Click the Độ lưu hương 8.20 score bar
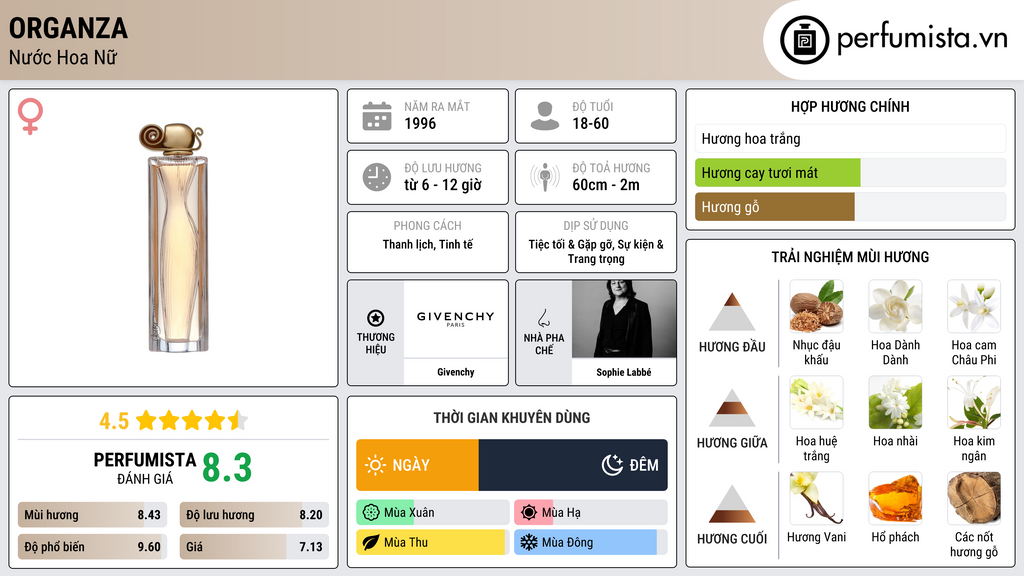 pyautogui.click(x=254, y=515)
